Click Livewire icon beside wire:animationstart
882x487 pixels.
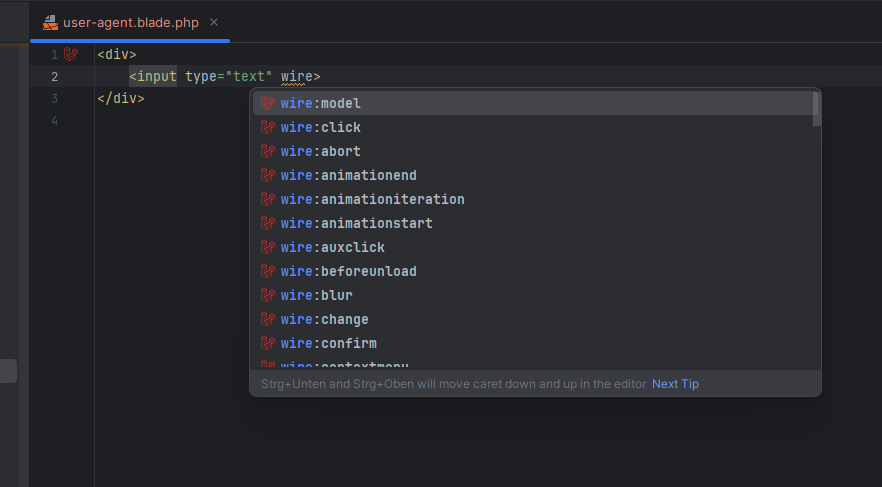click(x=268, y=223)
